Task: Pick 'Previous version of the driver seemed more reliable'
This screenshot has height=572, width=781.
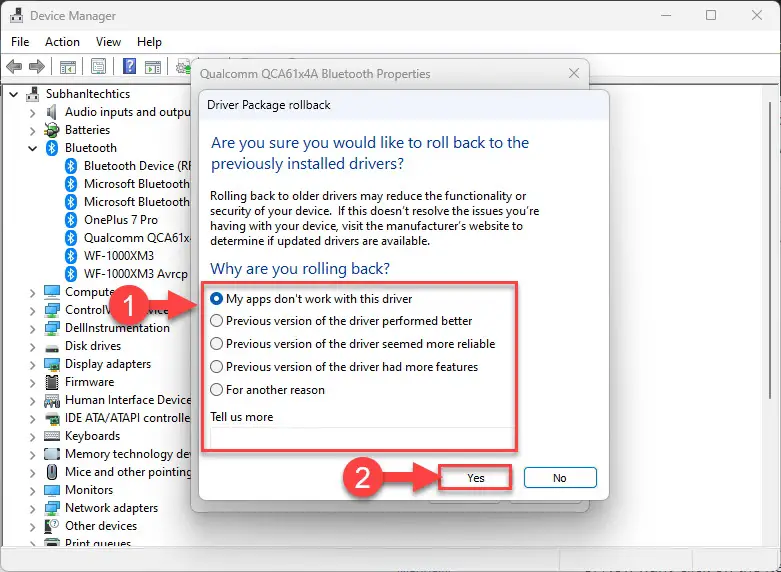Action: 353,344
